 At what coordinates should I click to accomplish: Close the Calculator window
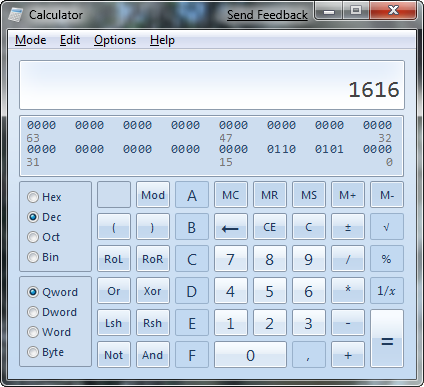394,11
